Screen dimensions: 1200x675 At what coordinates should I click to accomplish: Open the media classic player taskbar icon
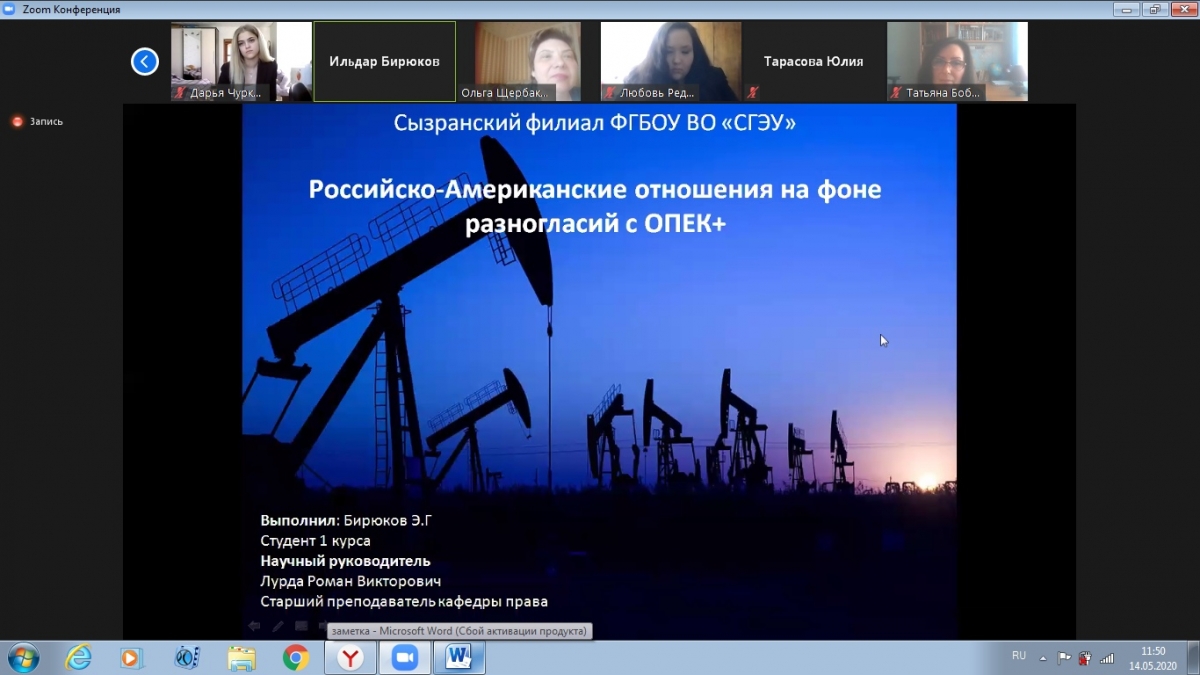tap(186, 657)
